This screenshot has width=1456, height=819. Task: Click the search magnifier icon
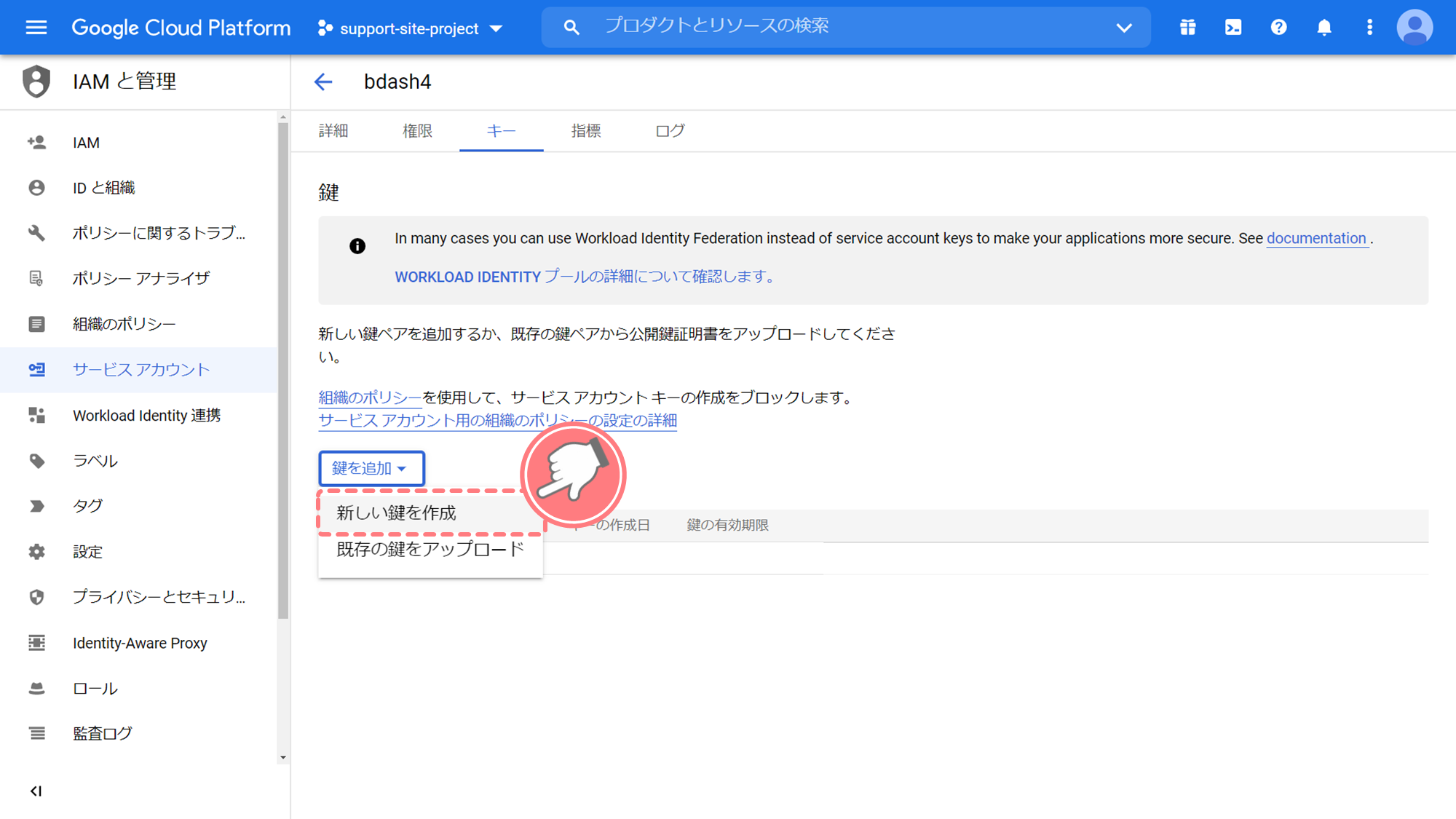click(x=571, y=28)
